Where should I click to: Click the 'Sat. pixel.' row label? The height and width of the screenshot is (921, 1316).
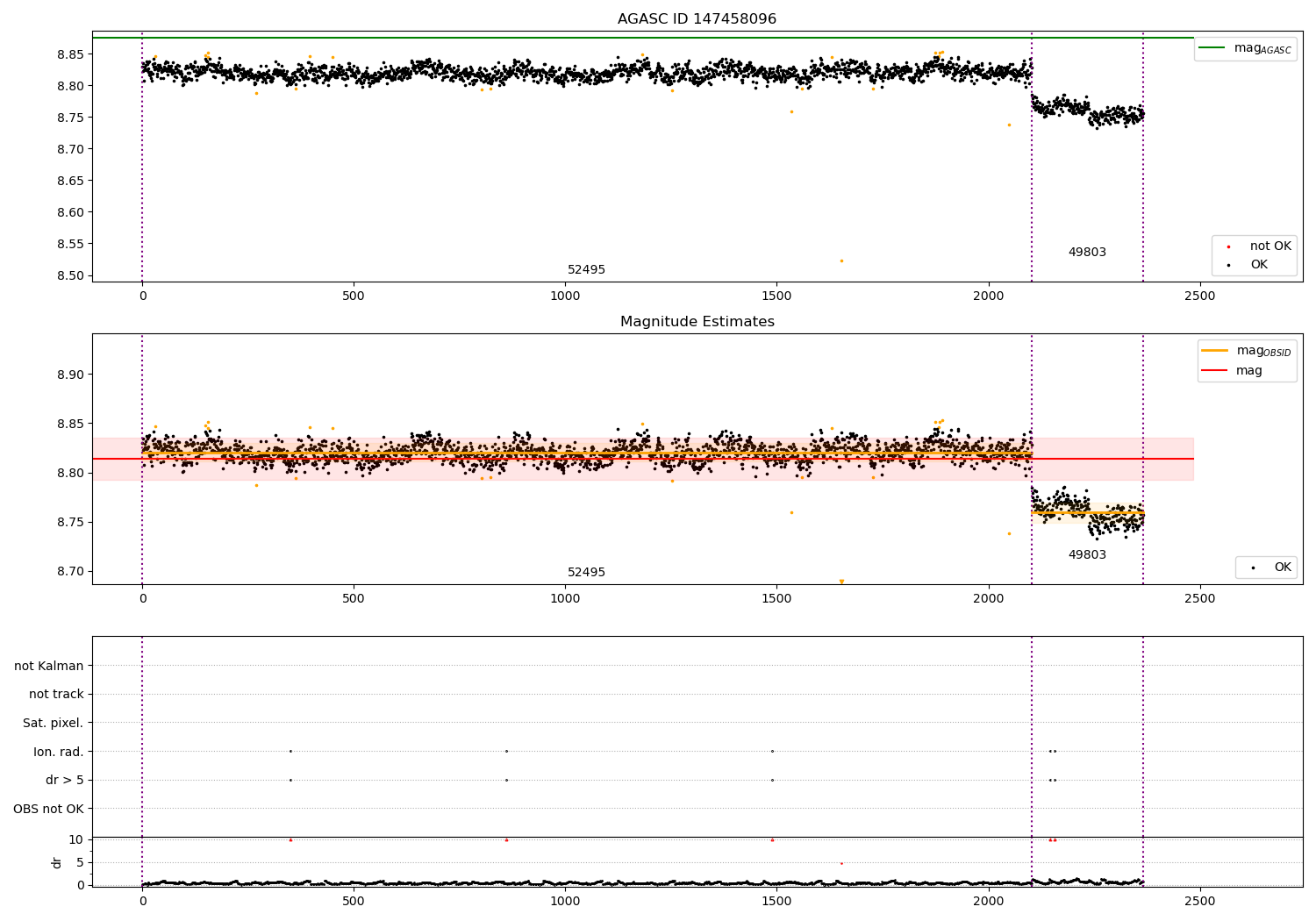click(53, 723)
